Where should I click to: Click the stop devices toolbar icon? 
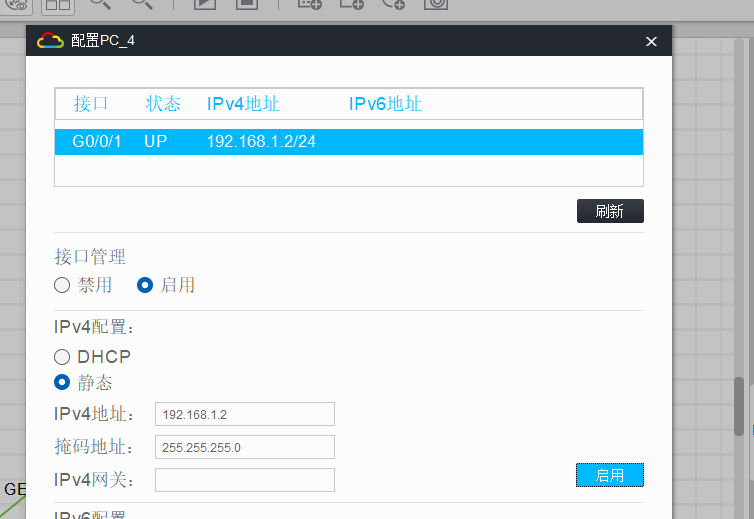click(247, 4)
